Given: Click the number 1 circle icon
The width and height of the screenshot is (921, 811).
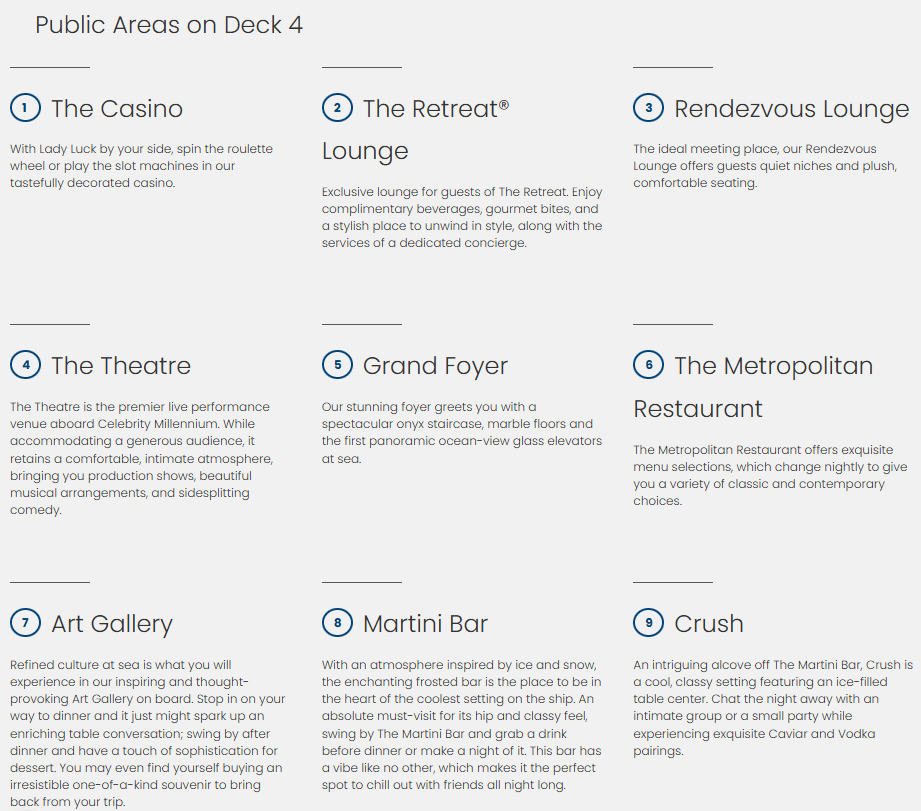Looking at the screenshot, I should point(25,108).
